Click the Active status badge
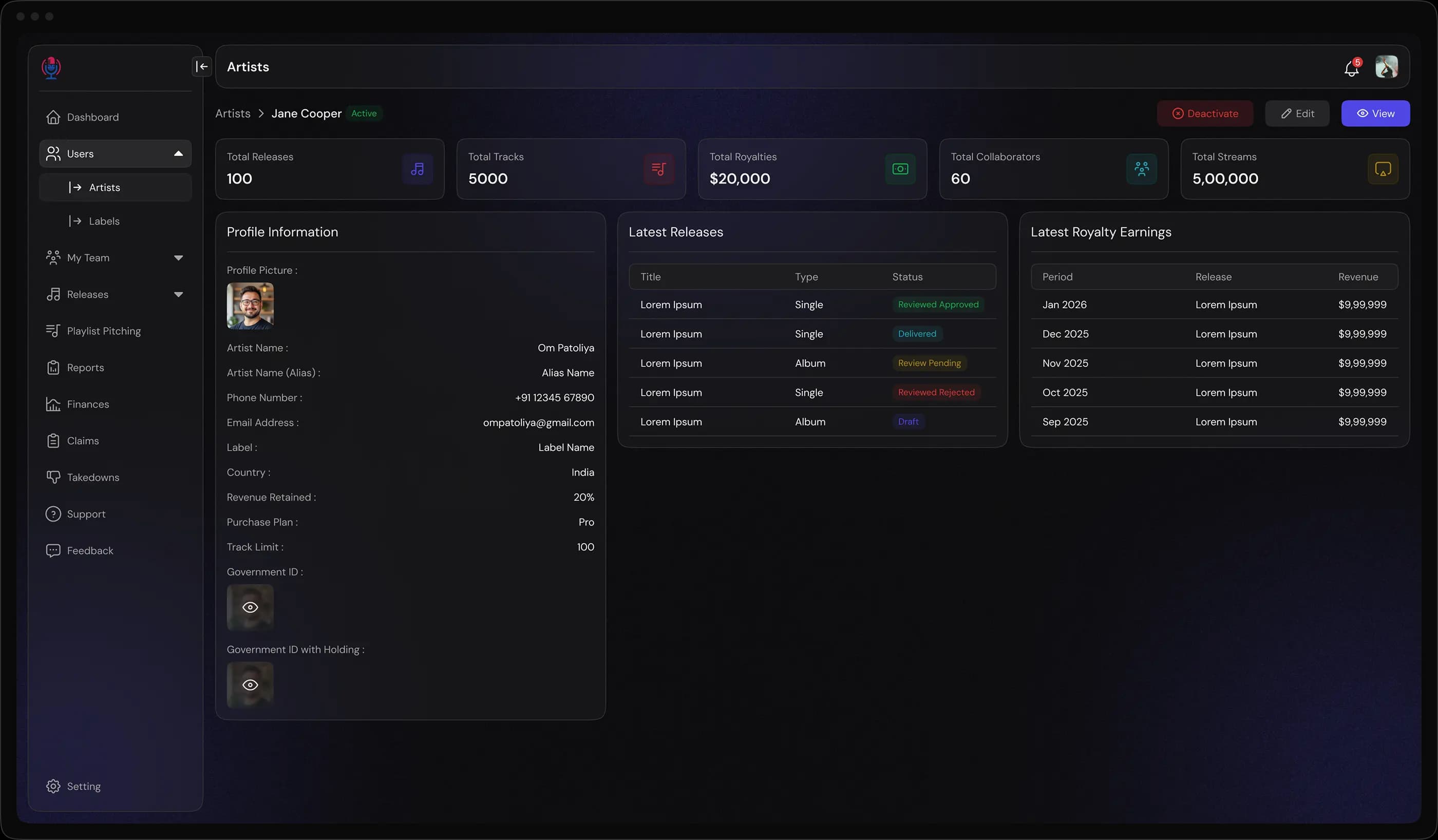The width and height of the screenshot is (1438, 840). (364, 113)
